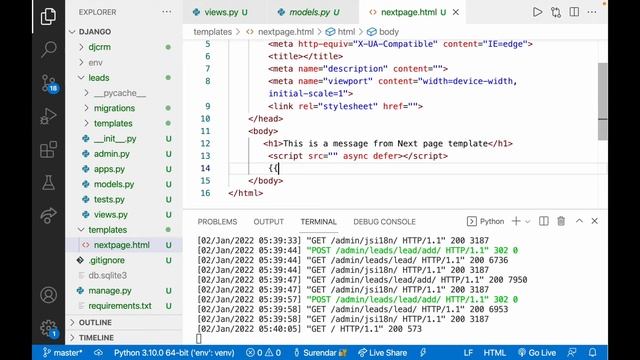Expand the TIMELINE section
The height and width of the screenshot is (360, 640).
pyautogui.click(x=96, y=338)
